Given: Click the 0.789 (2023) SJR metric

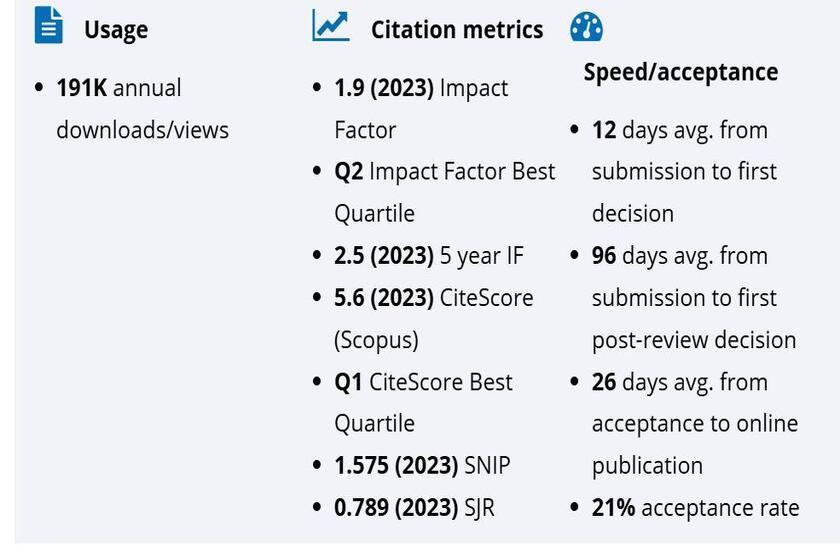Looking at the screenshot, I should point(414,508).
